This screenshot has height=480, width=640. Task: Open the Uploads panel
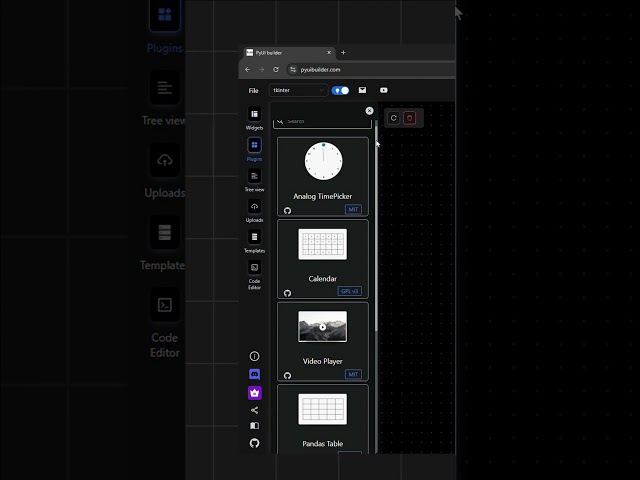254,207
